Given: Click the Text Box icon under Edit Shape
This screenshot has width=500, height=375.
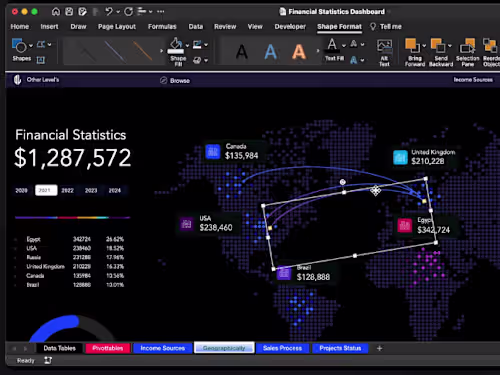Looking at the screenshot, I should tap(41, 60).
